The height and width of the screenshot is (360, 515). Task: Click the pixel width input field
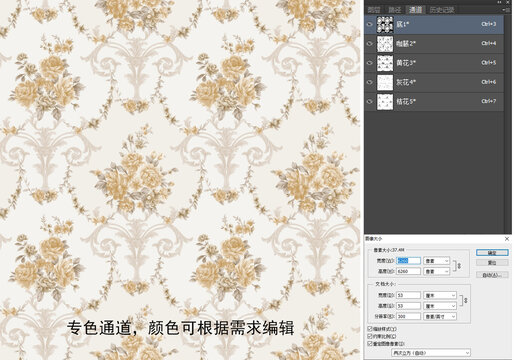[408, 261]
